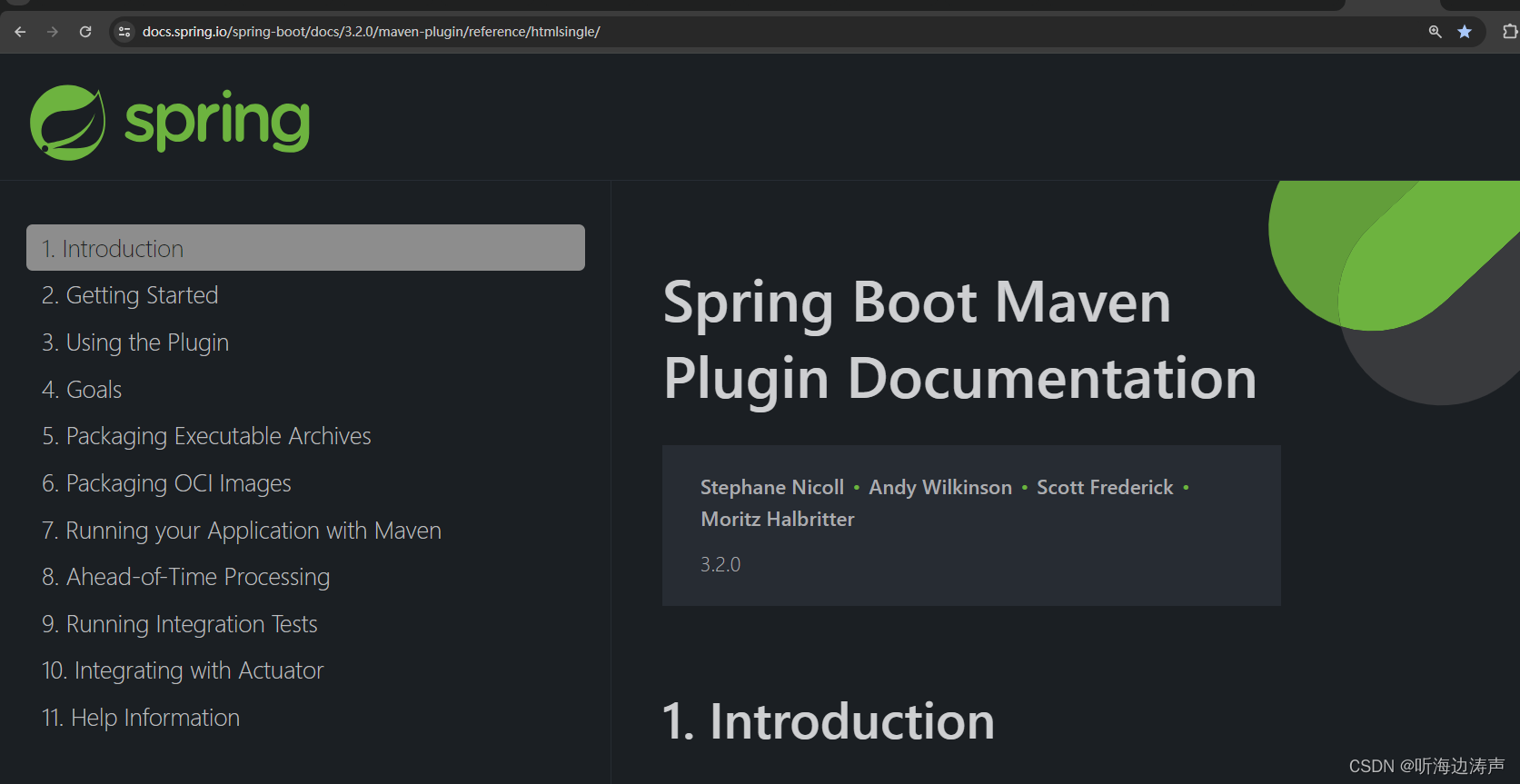
Task: Open 3. Using the Plugin section
Action: pos(135,342)
